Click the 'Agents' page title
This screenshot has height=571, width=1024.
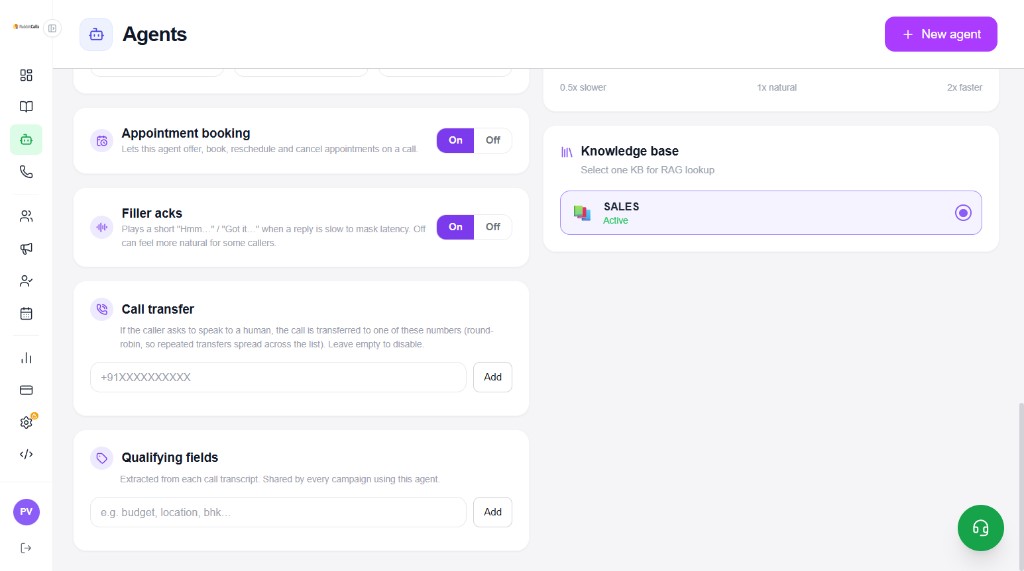coord(155,34)
